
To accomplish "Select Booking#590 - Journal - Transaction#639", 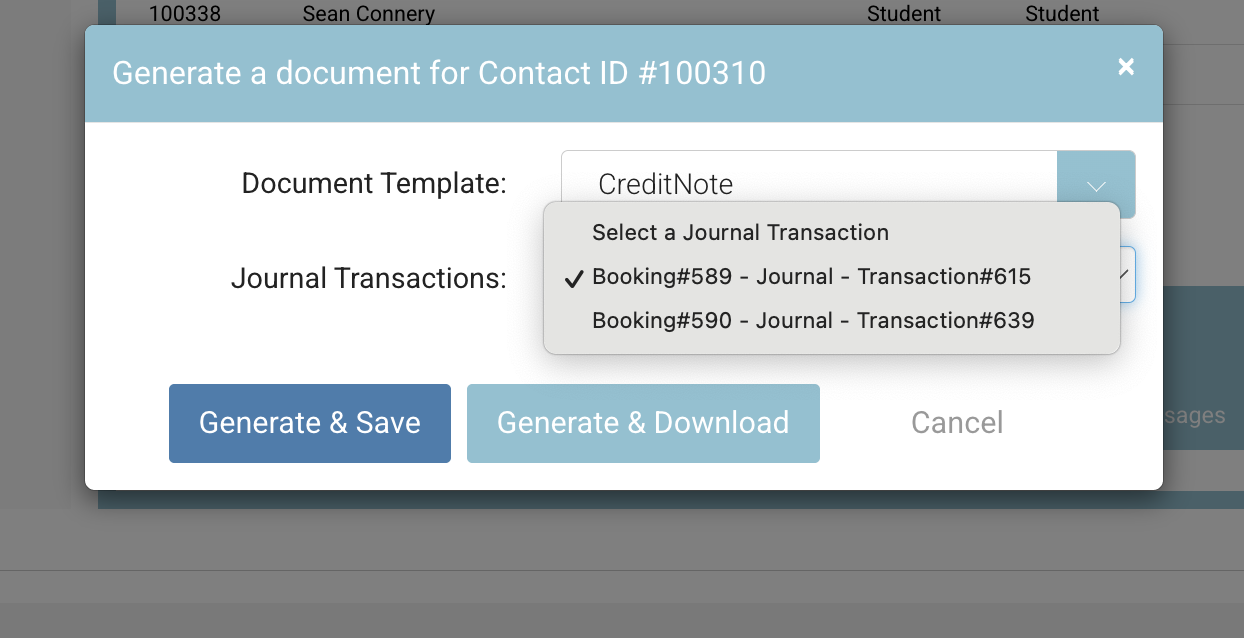I will click(812, 320).
